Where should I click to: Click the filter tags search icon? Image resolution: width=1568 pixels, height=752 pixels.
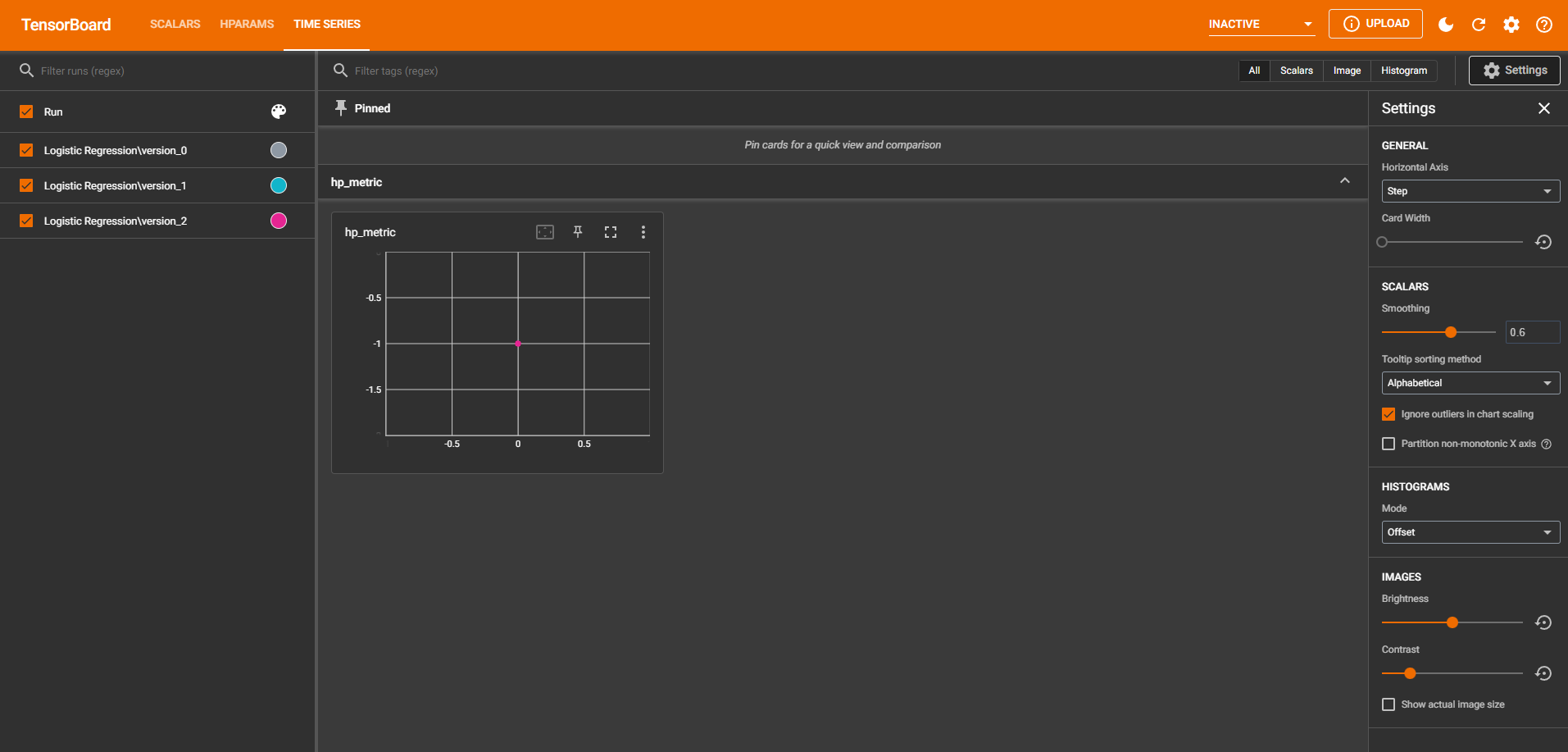point(341,71)
